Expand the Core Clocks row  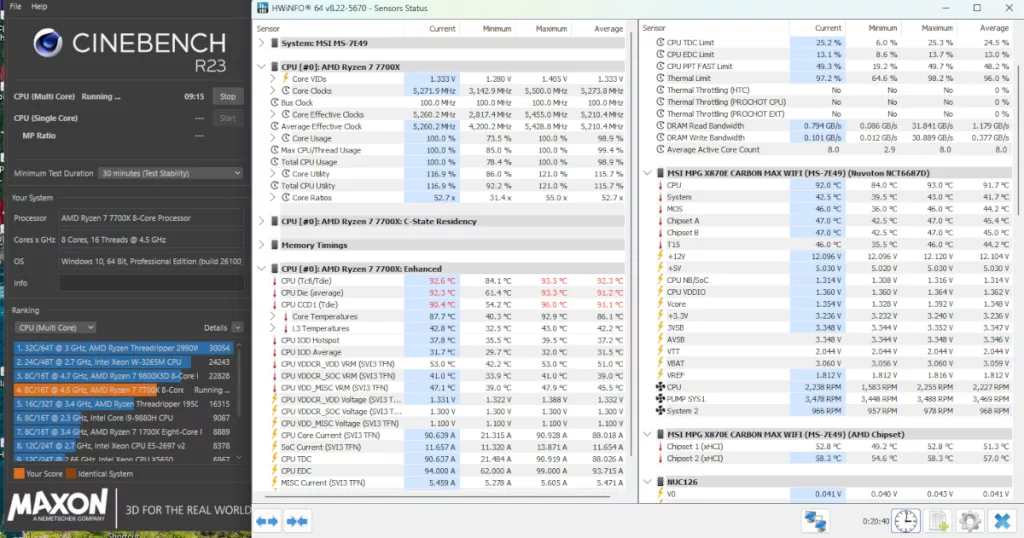tap(273, 91)
